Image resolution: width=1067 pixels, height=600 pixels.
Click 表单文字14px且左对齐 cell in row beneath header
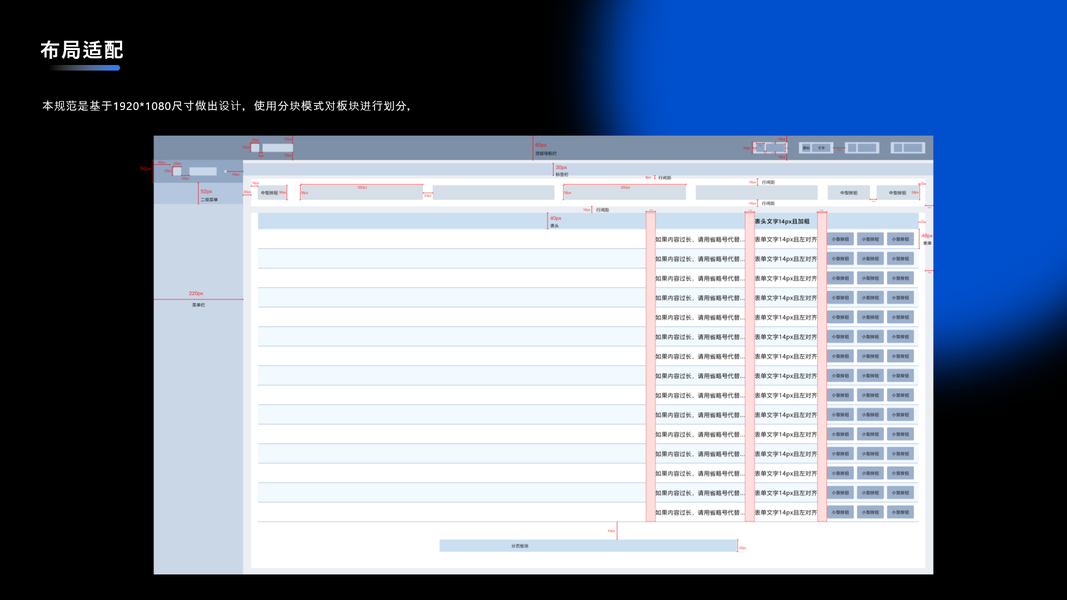785,239
